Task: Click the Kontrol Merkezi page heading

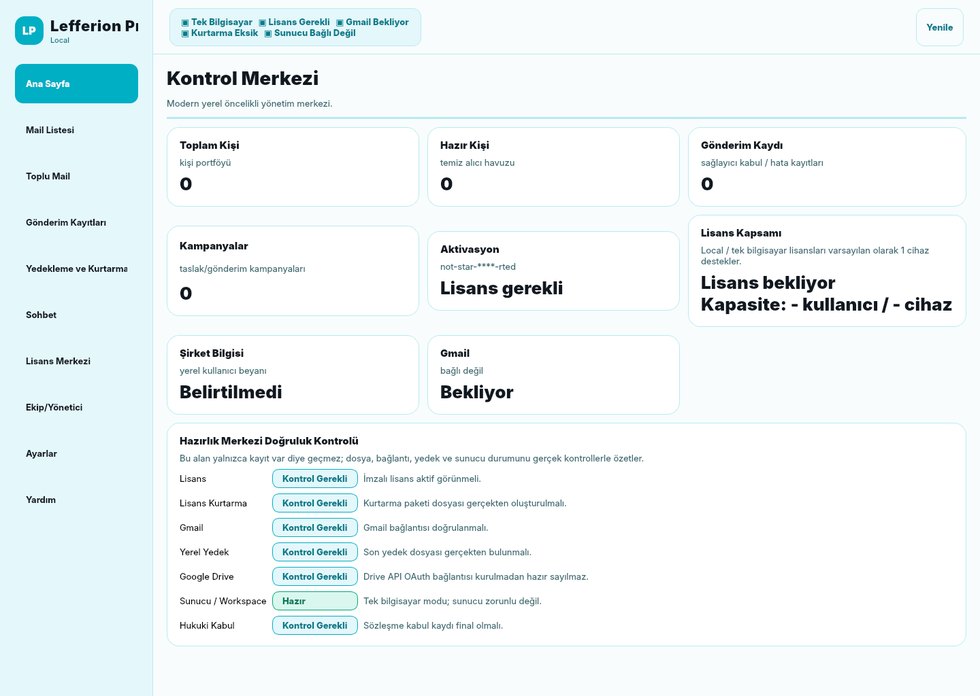Action: [x=242, y=78]
